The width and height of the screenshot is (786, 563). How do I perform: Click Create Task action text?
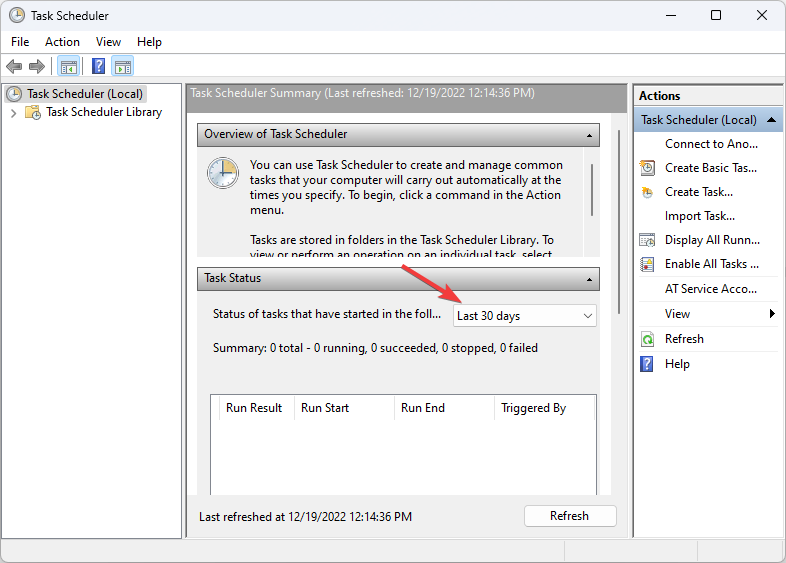pos(699,192)
